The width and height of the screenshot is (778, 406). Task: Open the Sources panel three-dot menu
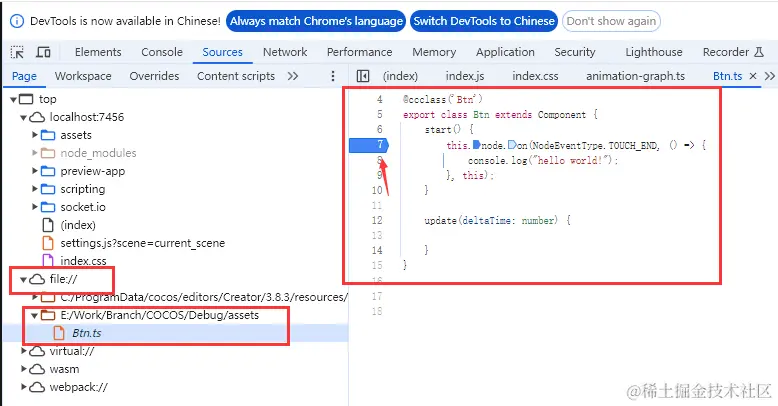point(332,76)
